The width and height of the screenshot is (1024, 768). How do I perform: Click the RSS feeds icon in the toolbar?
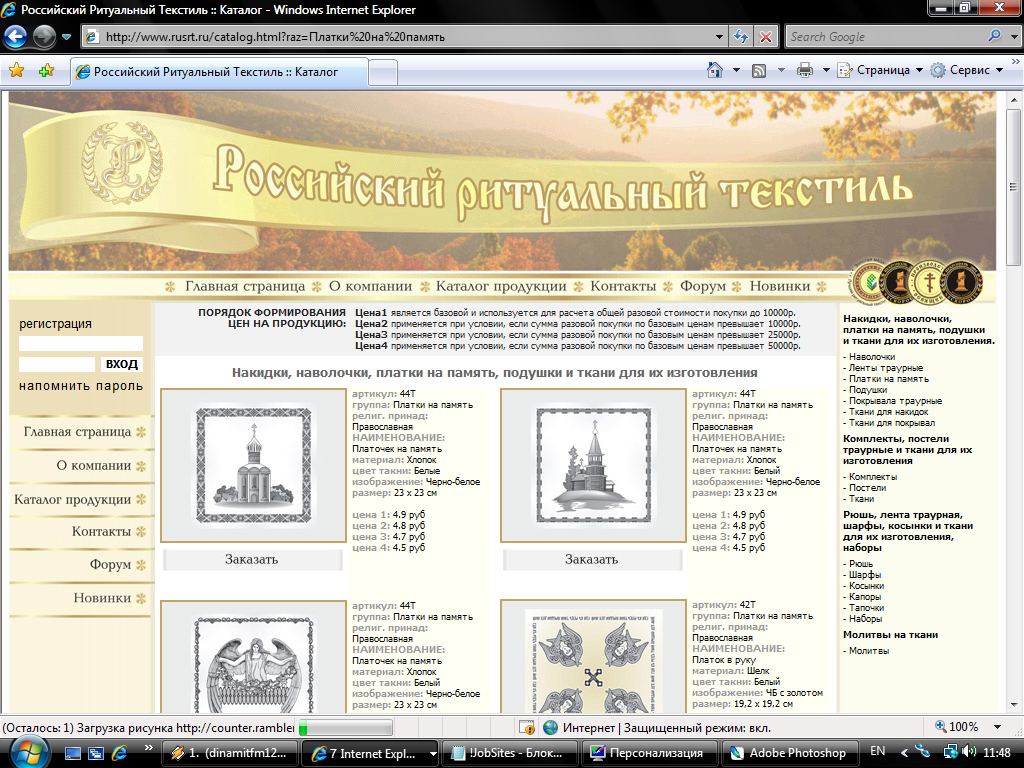click(x=758, y=70)
